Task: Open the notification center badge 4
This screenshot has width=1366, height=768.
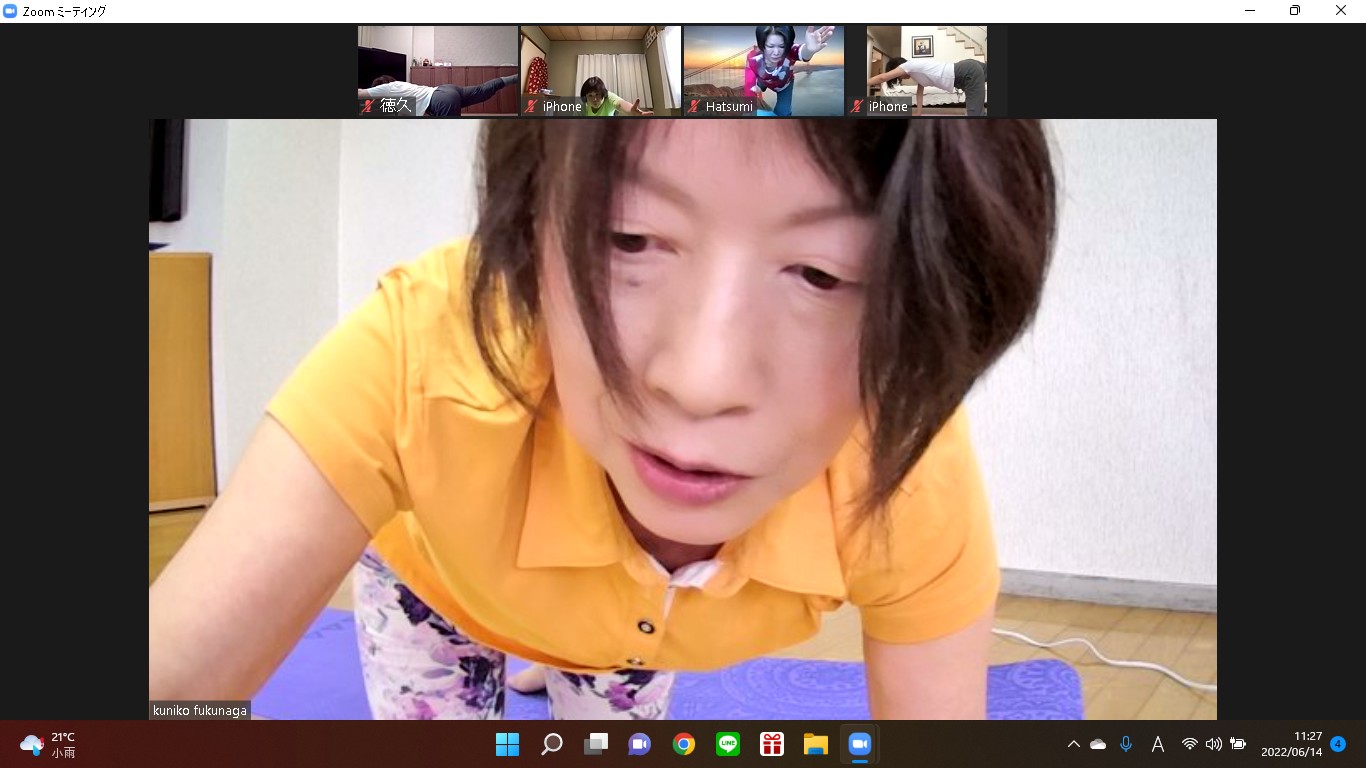Action: click(1338, 744)
